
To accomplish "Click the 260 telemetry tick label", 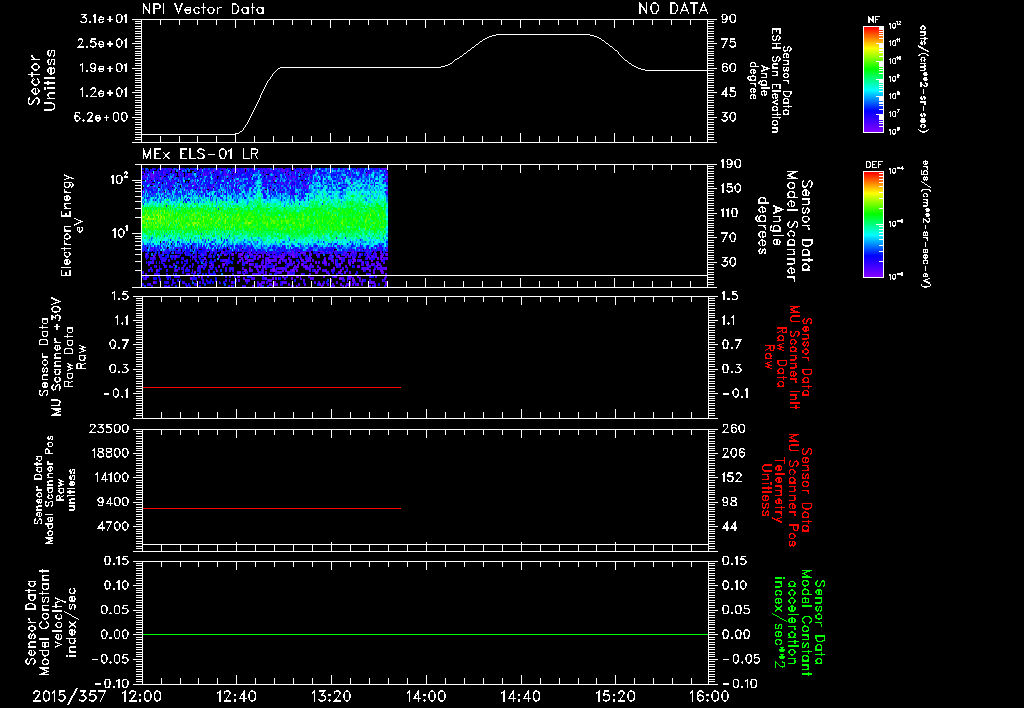I will [x=733, y=429].
